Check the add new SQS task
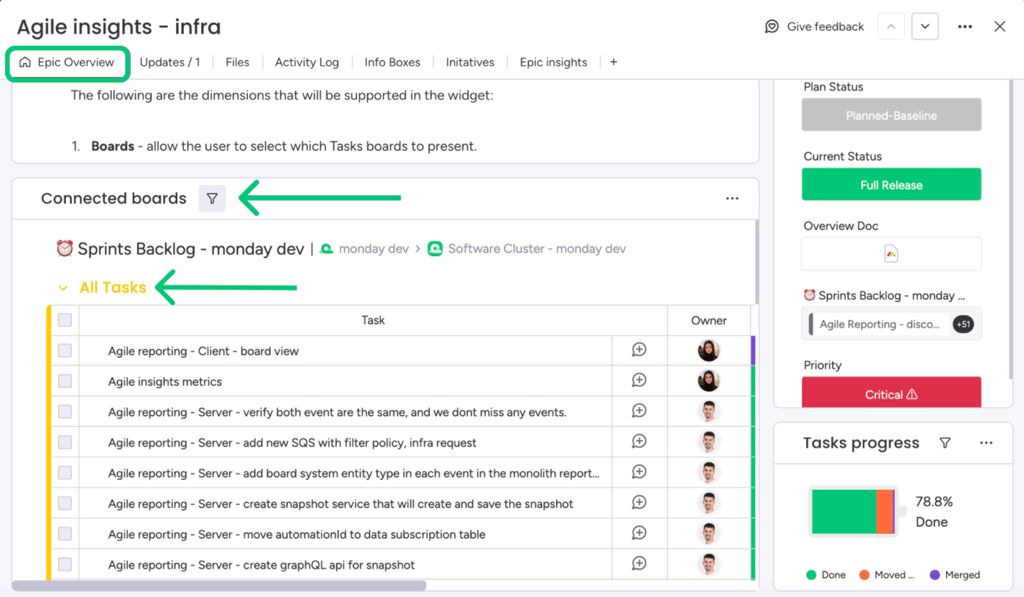The image size is (1024, 597). [x=65, y=442]
